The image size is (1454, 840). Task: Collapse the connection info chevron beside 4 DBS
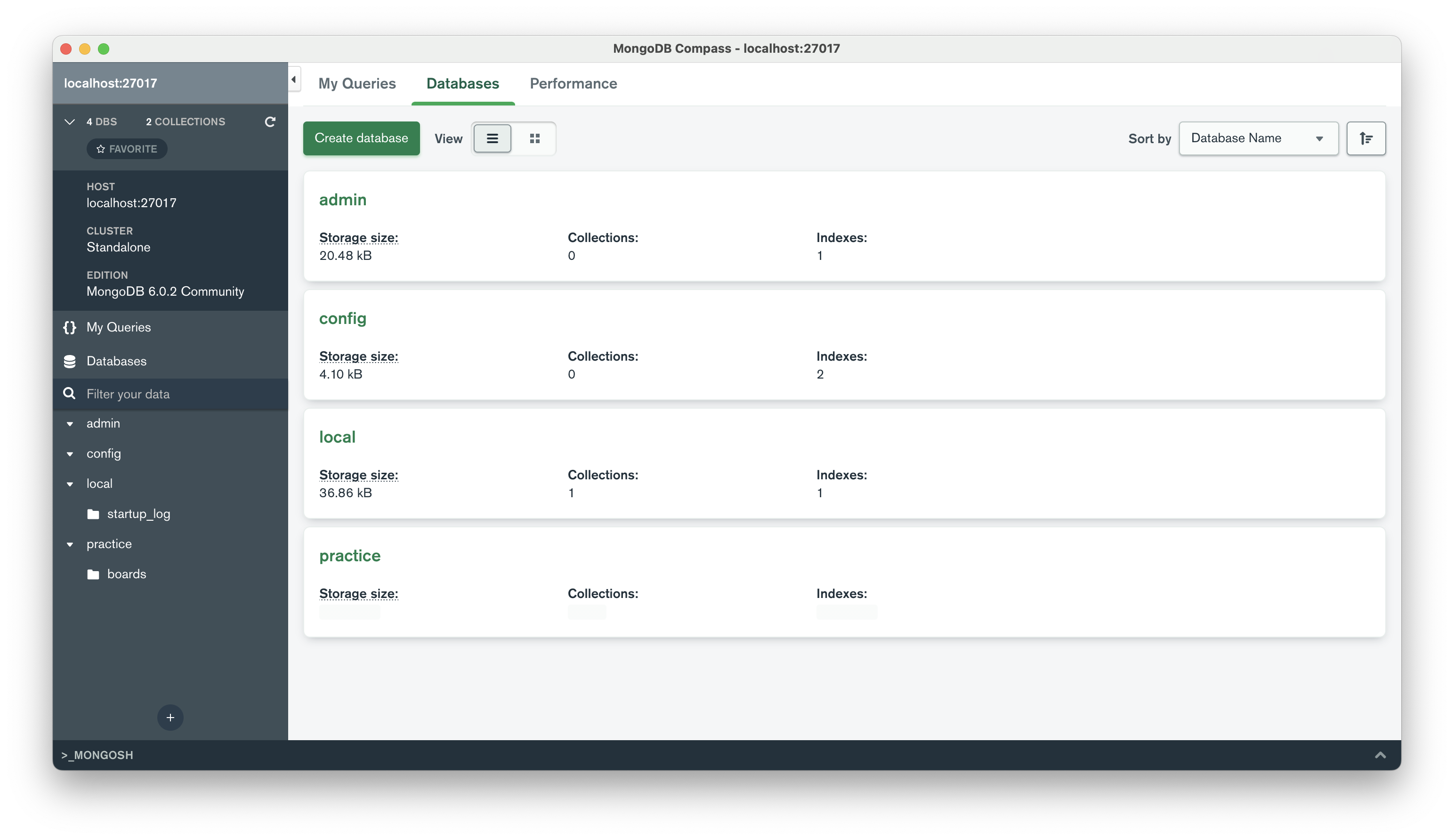tap(70, 122)
